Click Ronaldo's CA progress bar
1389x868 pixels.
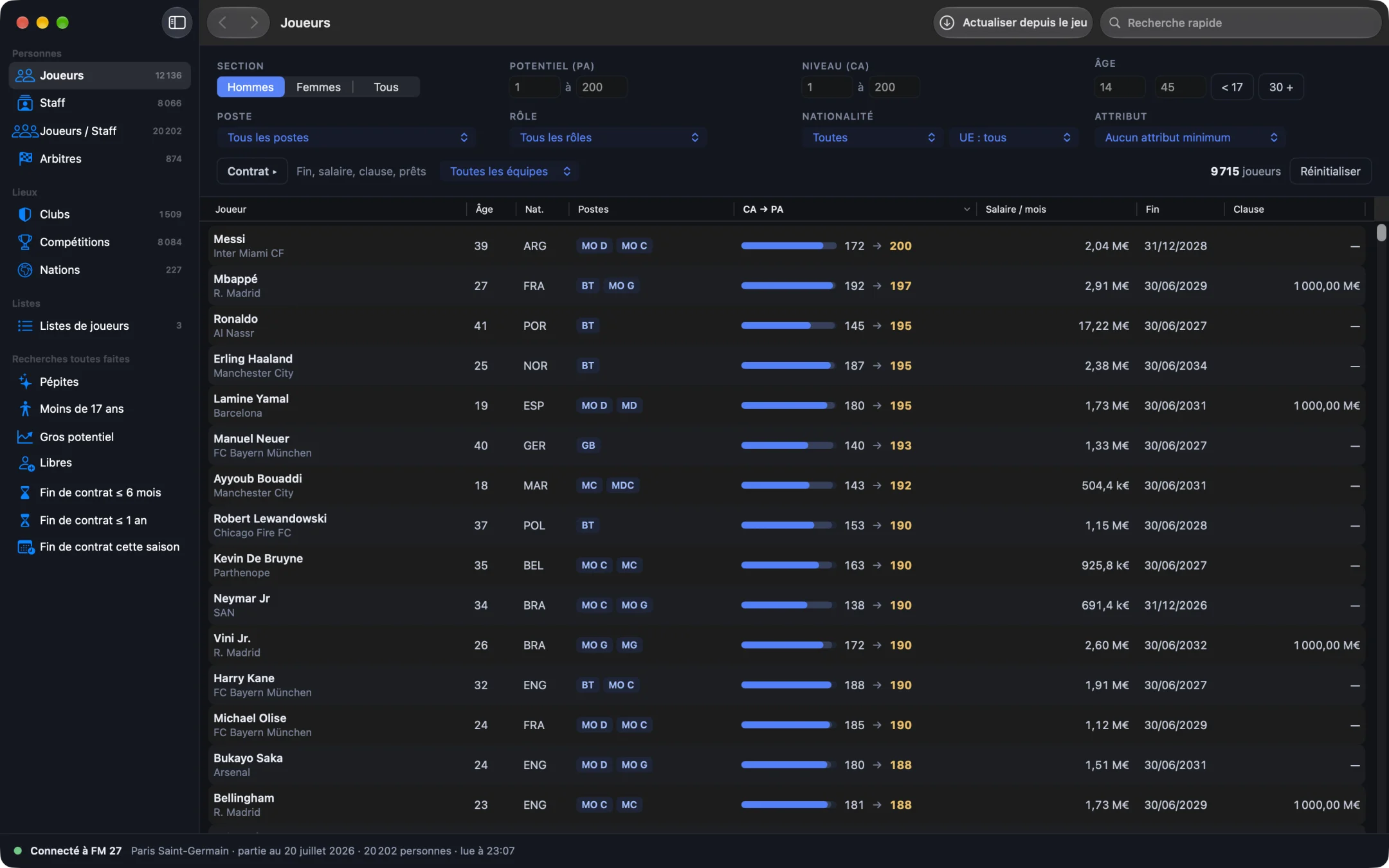[x=788, y=326]
